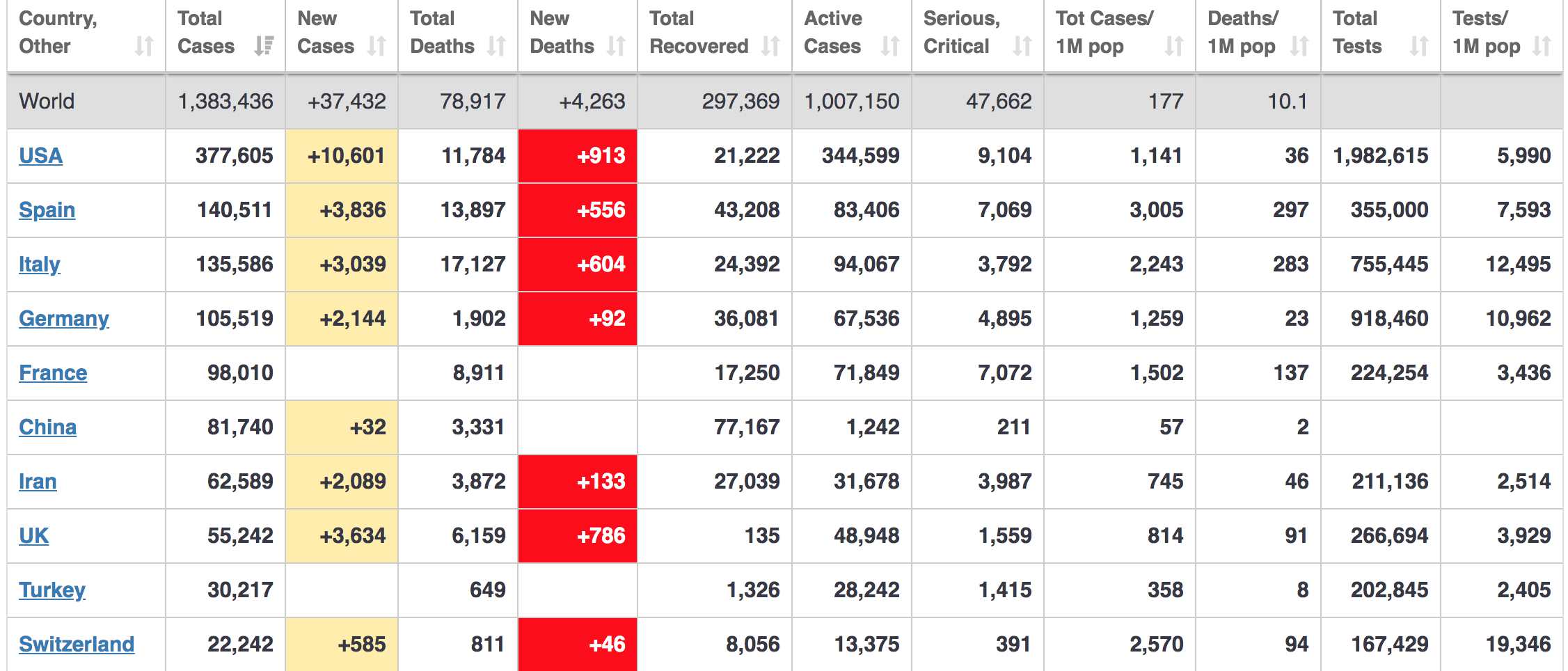Screen dimensions: 1568x671
Task: Click the 'Serious, Critical' header text
Action: click(x=962, y=32)
